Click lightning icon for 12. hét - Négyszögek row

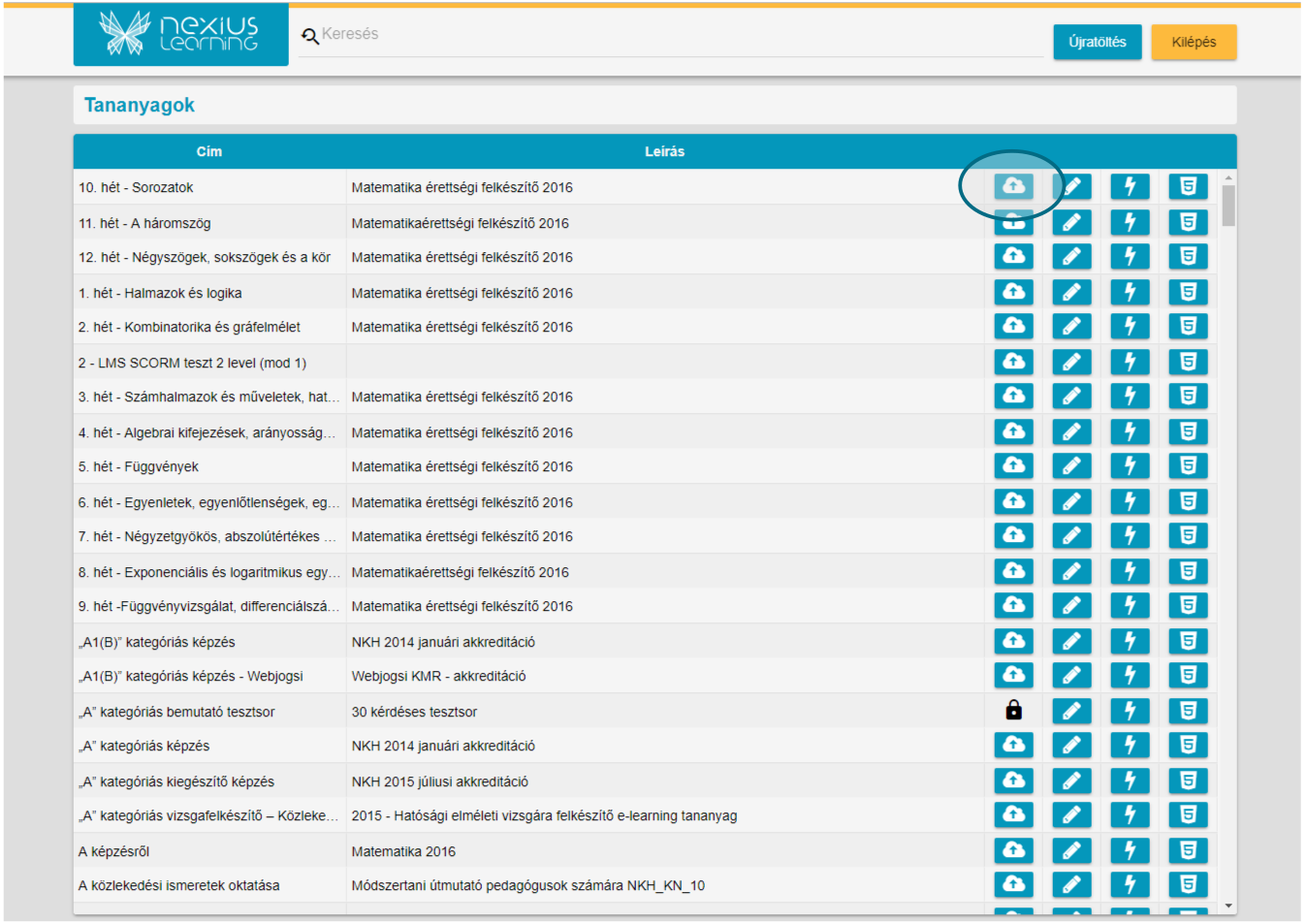tap(1130, 257)
